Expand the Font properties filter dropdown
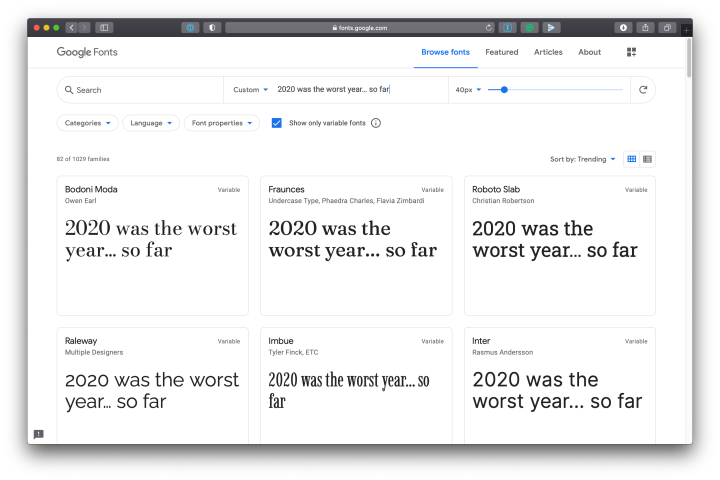 222,123
